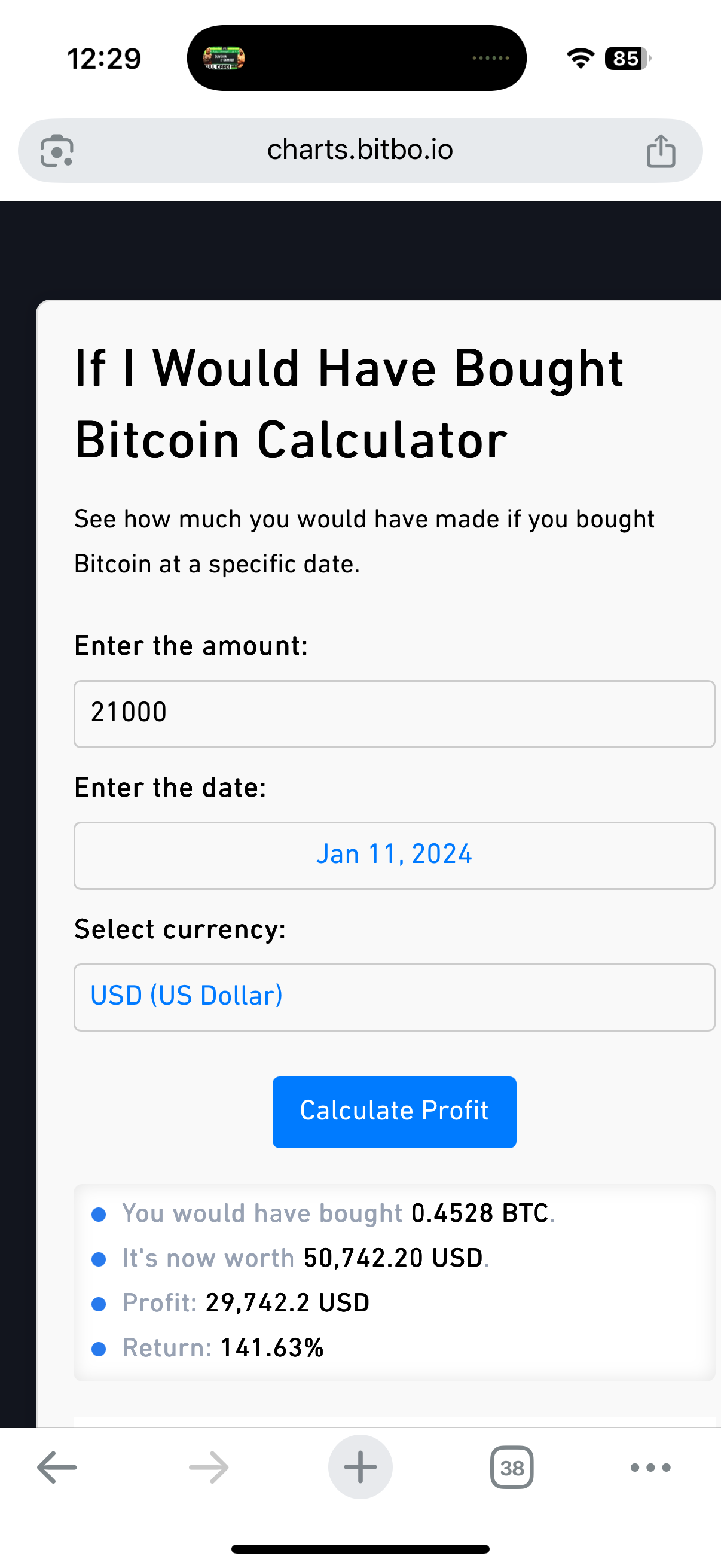Go back with the left arrow
Viewport: 721px width, 1568px height.
[x=57, y=1467]
